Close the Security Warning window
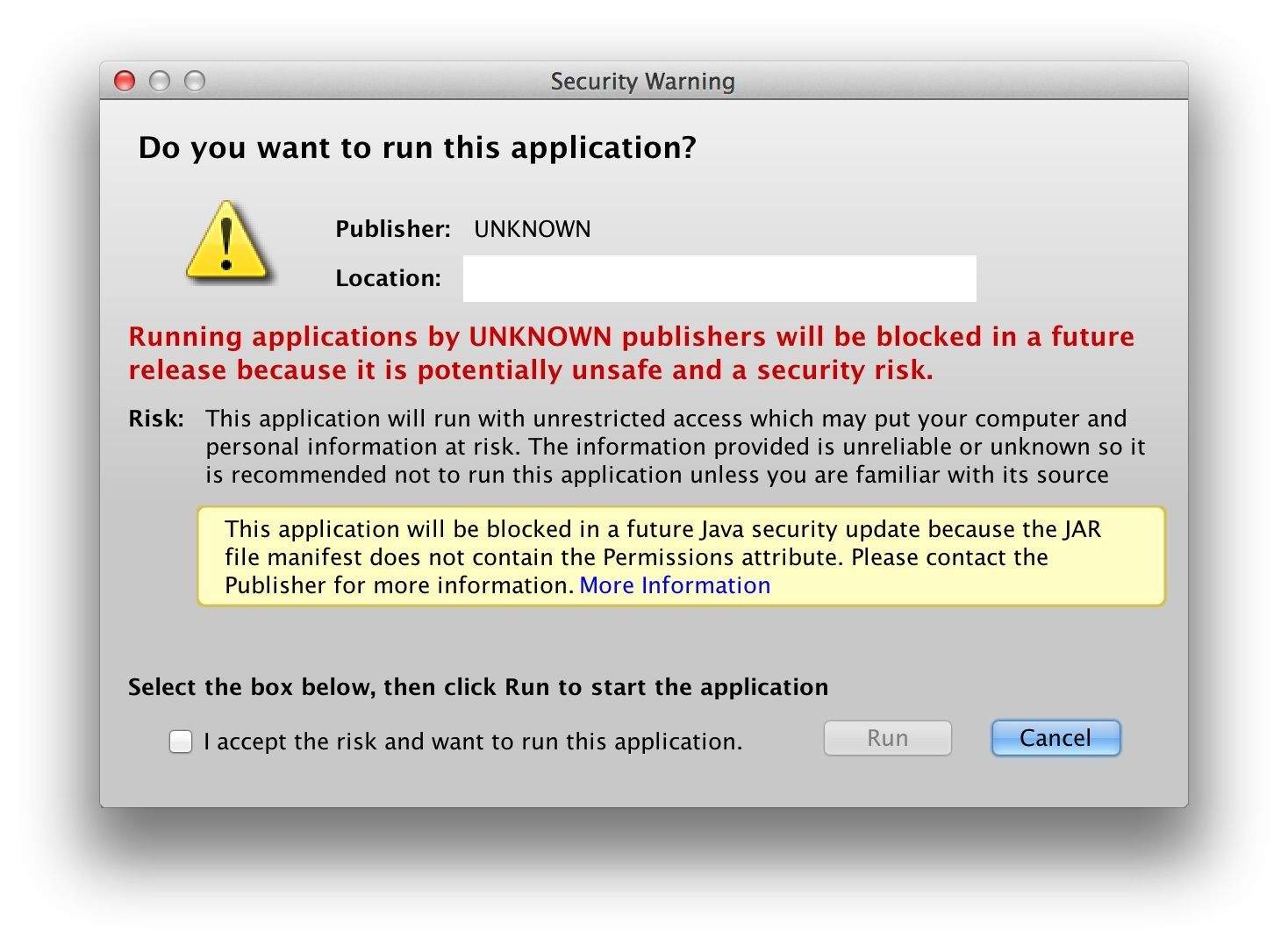This screenshot has height=946, width=1288. pos(125,82)
